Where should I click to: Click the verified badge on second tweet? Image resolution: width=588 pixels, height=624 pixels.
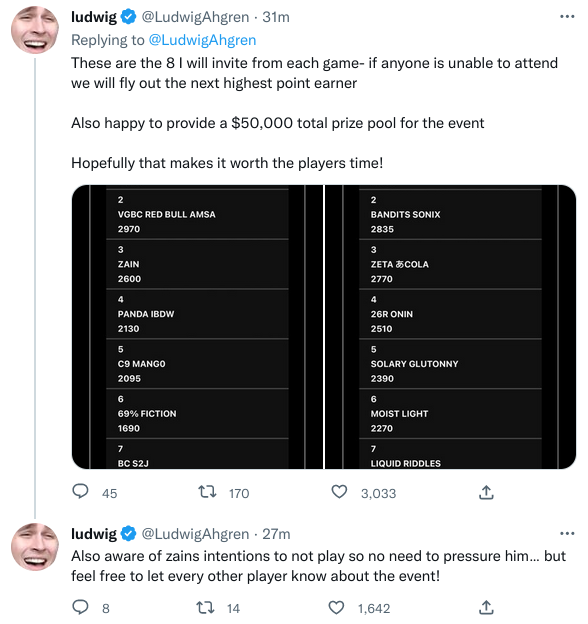tap(128, 534)
